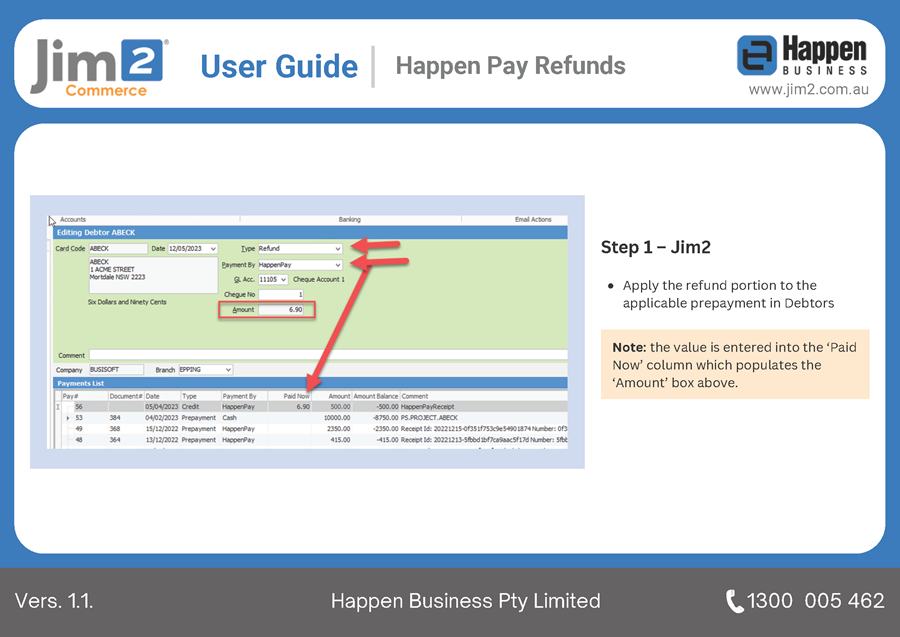Open the Payment By dropdown showing HappenPay

pyautogui.click(x=338, y=265)
